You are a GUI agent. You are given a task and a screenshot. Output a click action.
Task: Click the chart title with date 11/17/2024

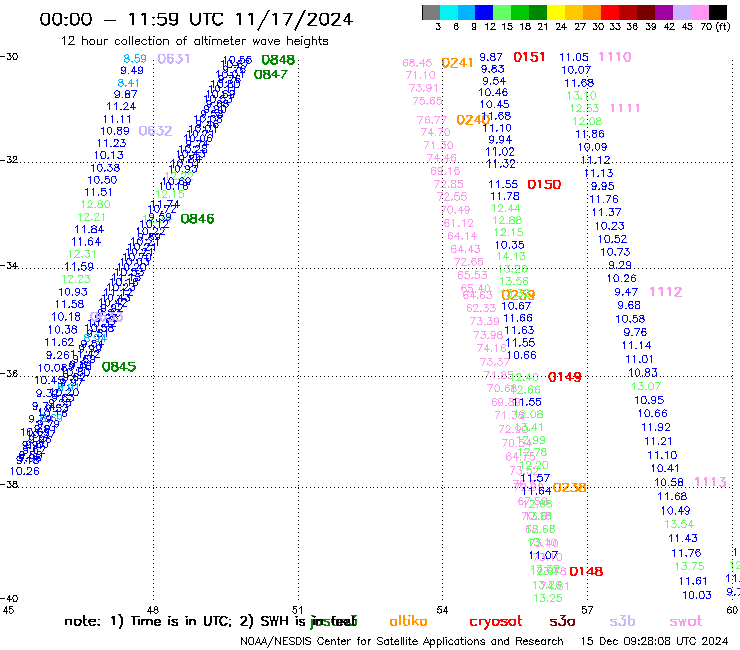pos(196,19)
